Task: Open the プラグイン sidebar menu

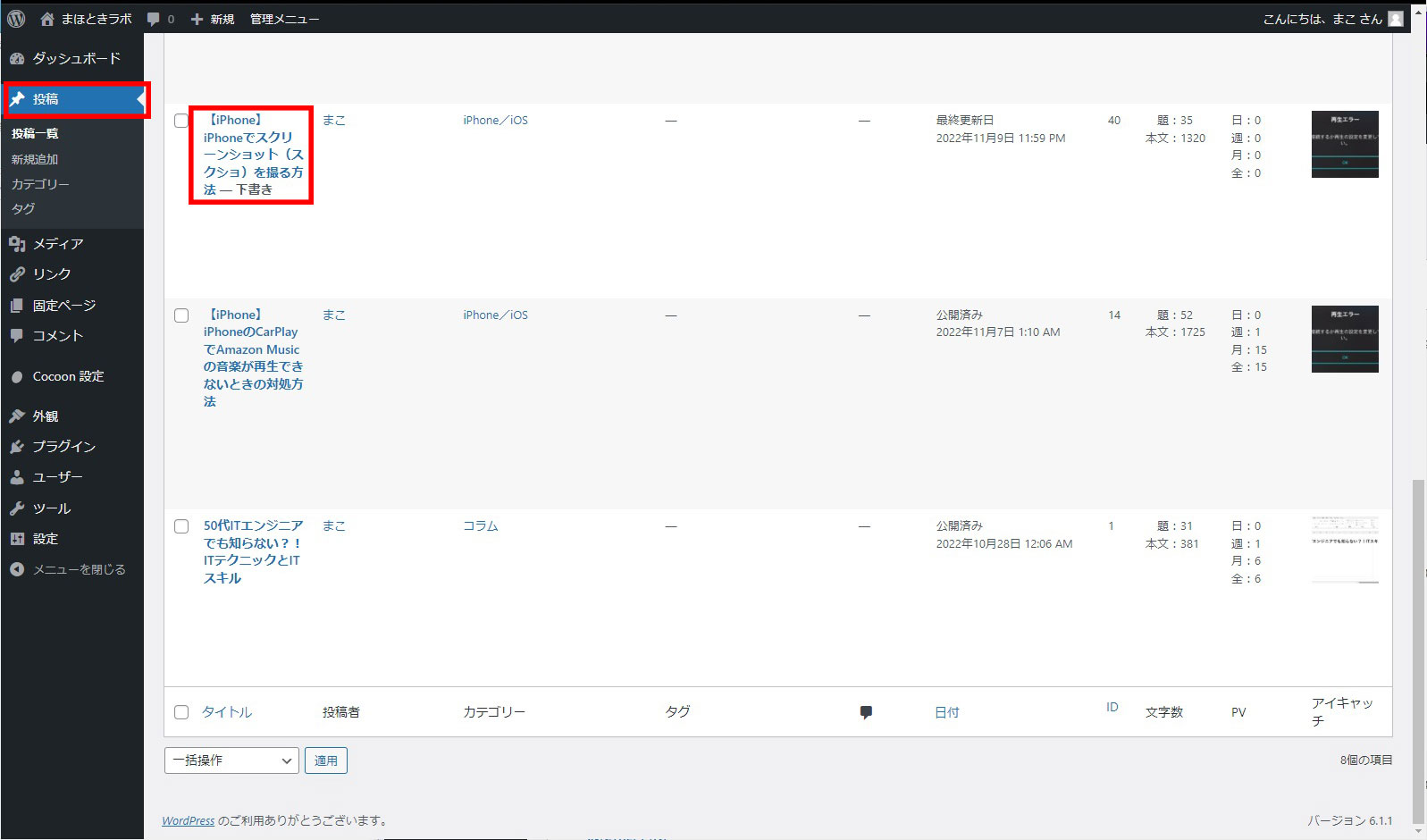Action: pos(63,446)
